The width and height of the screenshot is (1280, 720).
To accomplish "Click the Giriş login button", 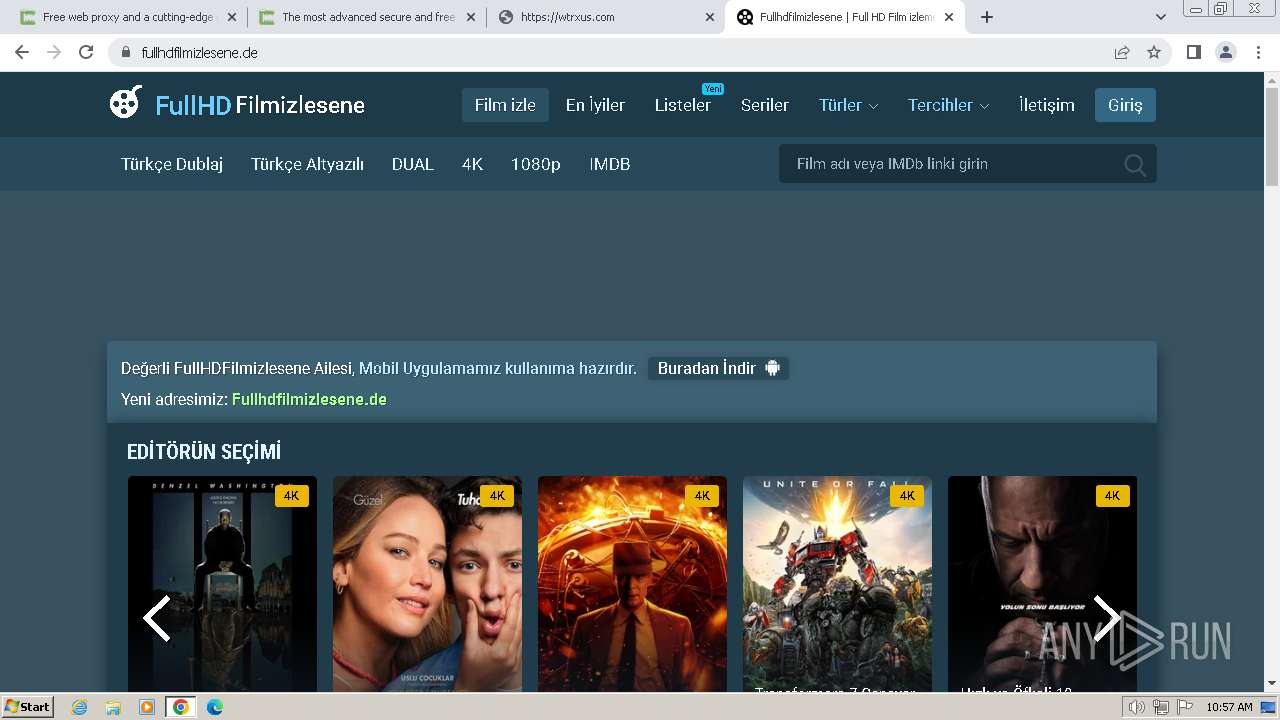I will (1125, 105).
